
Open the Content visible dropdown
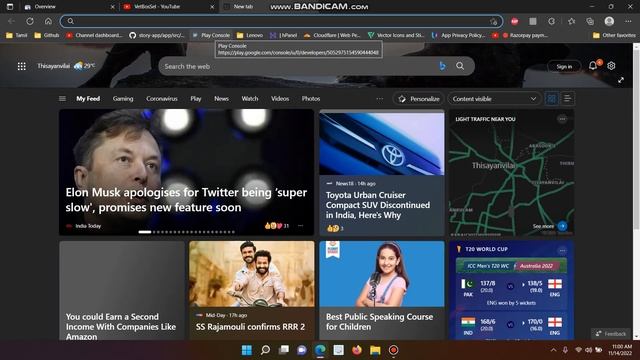click(494, 99)
